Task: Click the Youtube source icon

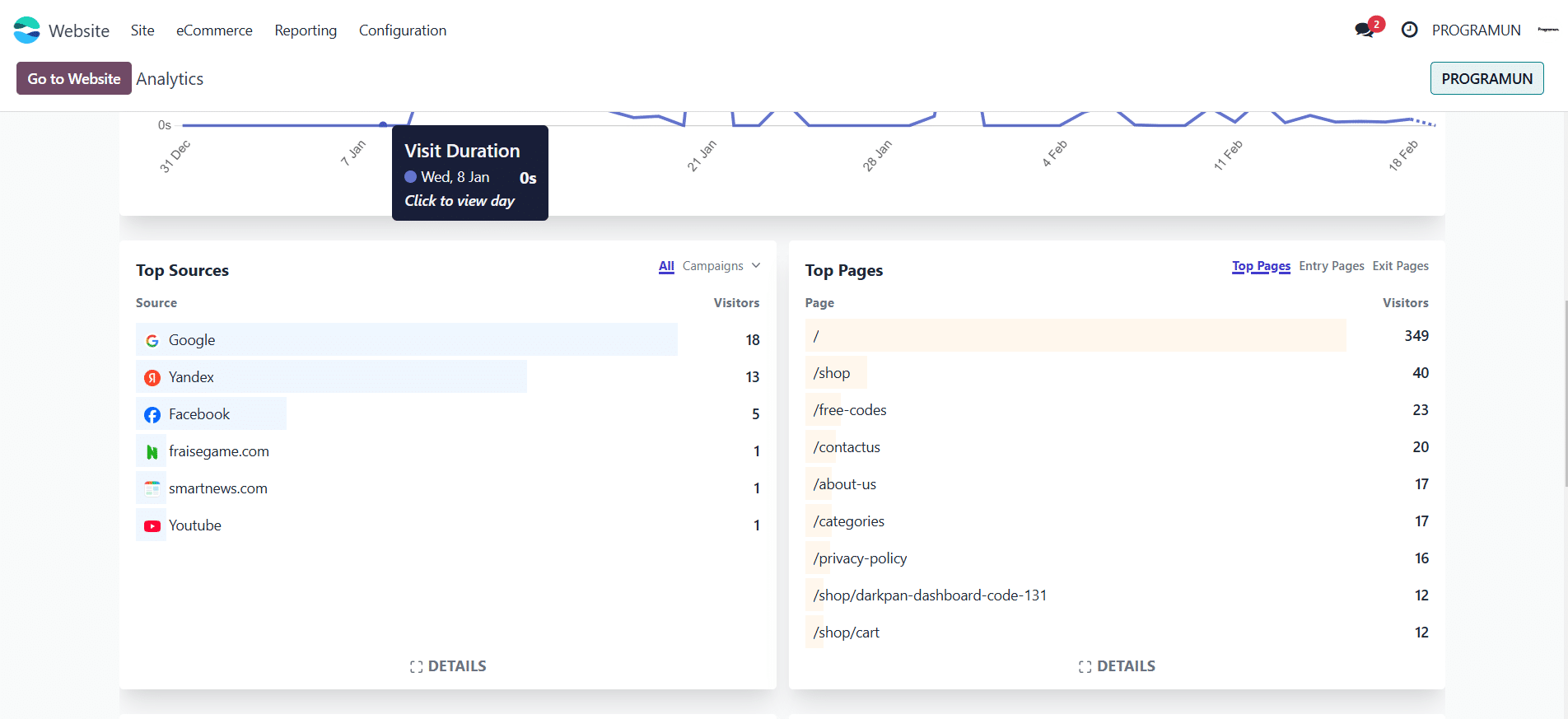Action: pyautogui.click(x=152, y=526)
